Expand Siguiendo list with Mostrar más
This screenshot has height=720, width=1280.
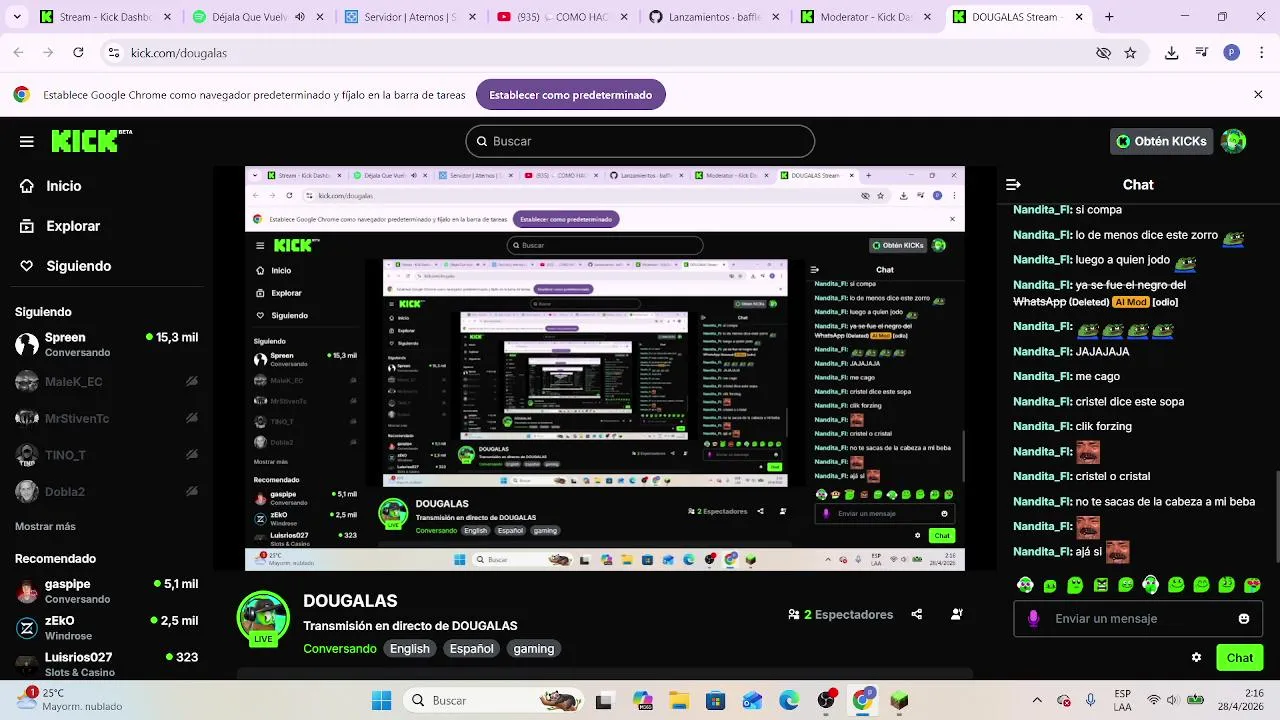[45, 526]
